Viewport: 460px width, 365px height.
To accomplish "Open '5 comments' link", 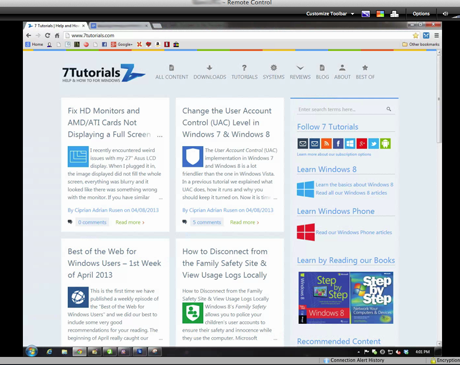I will pos(207,222).
